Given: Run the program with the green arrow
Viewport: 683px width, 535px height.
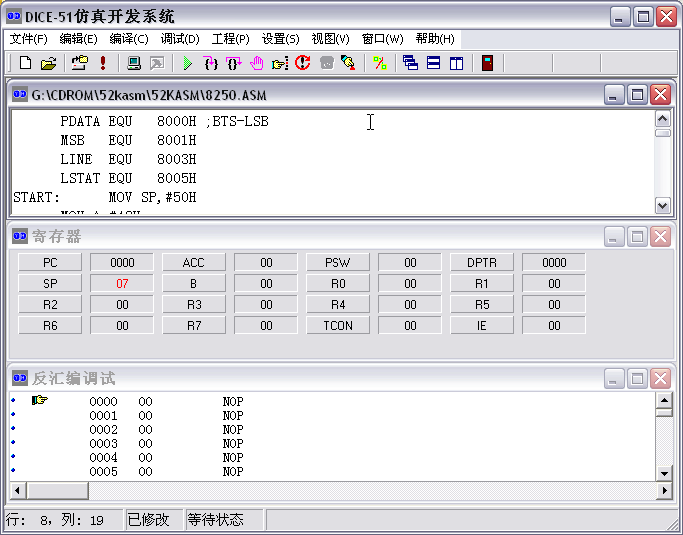Looking at the screenshot, I should tap(188, 63).
